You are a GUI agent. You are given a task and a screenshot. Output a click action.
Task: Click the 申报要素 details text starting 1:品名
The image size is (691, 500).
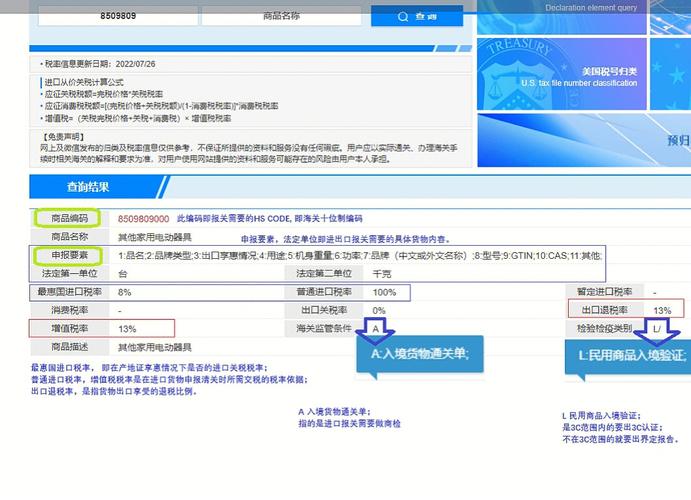(x=359, y=256)
